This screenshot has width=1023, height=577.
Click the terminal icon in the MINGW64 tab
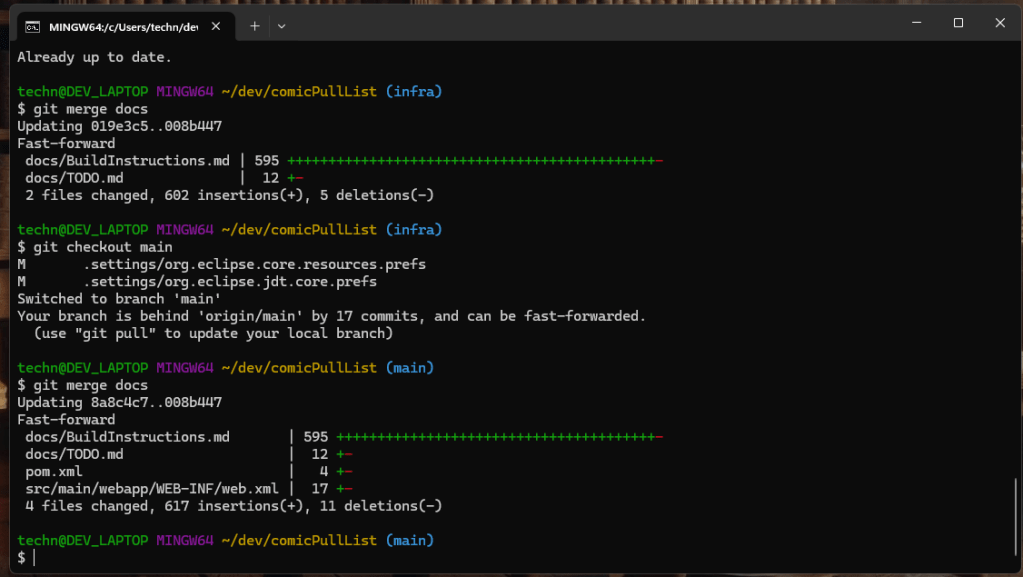pos(33,27)
